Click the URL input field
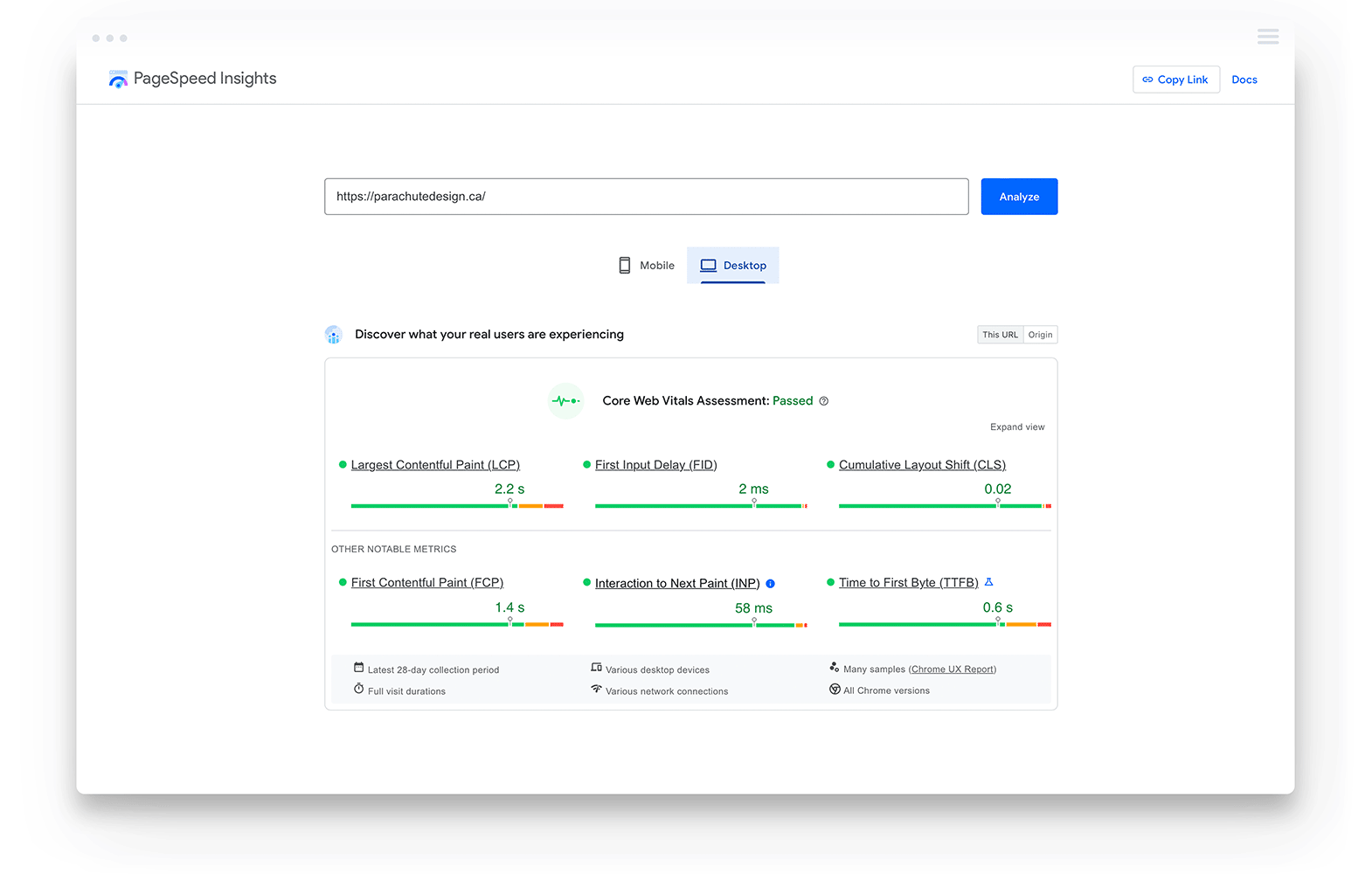 click(647, 197)
